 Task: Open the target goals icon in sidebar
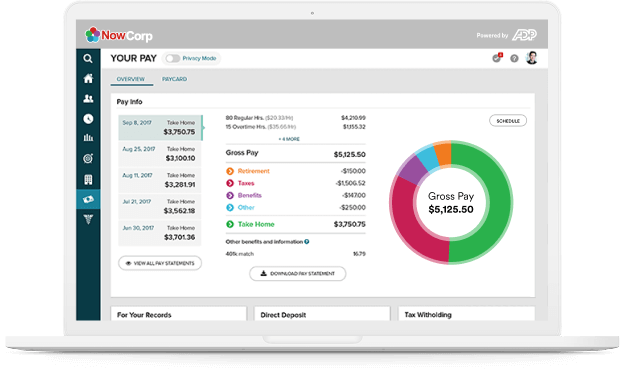coord(88,159)
